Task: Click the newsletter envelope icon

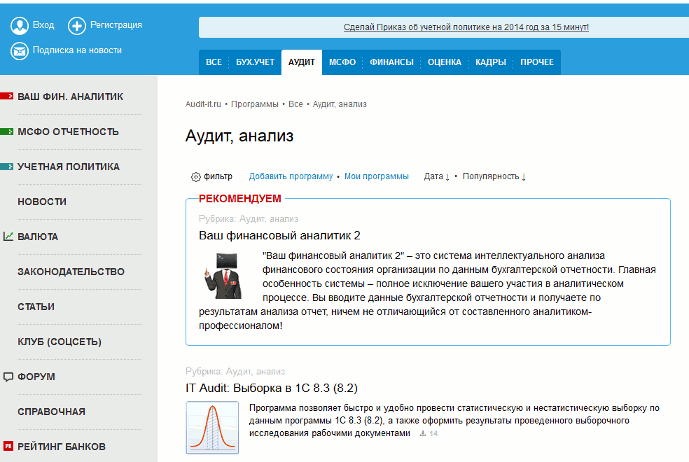Action: [18, 50]
